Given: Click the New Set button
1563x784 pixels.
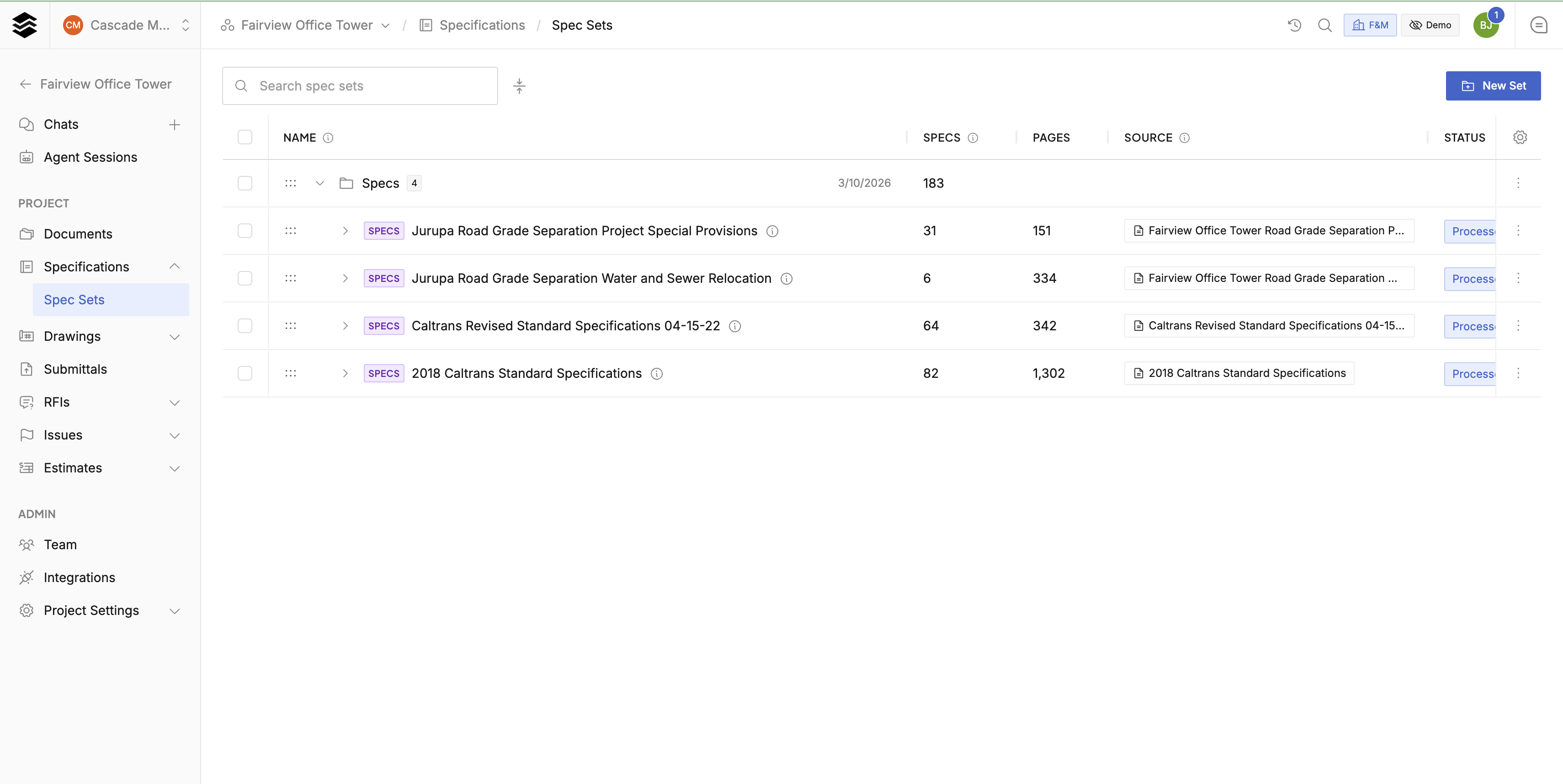Looking at the screenshot, I should 1493,85.
